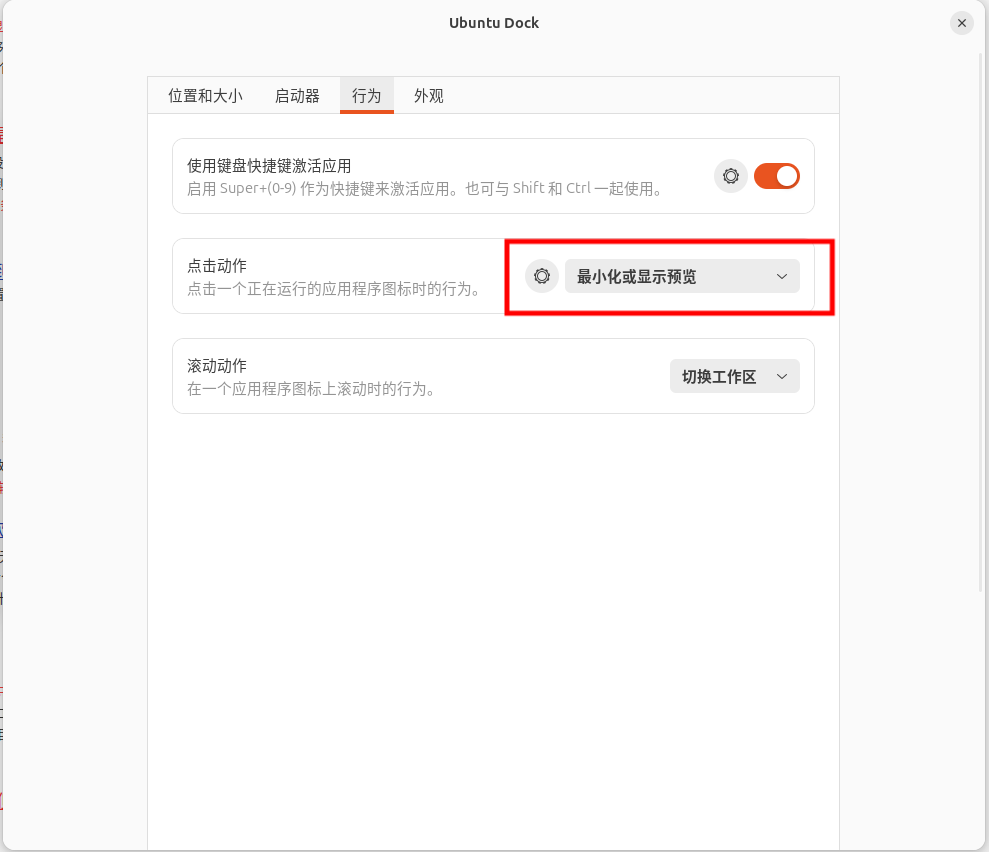Switch to the 位置和大小 tab

tap(205, 96)
